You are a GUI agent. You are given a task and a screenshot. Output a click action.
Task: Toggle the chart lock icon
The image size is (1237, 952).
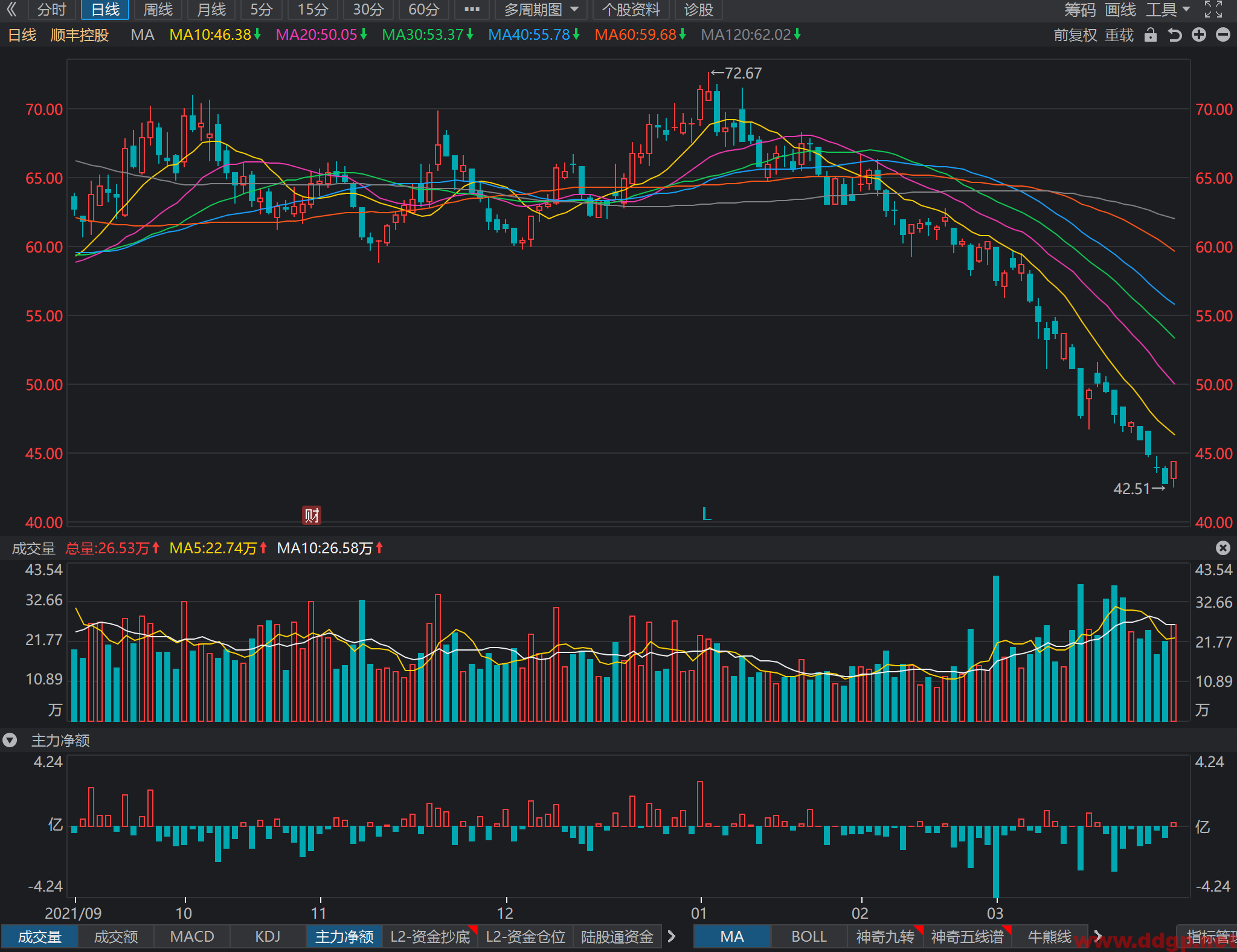[x=1151, y=35]
